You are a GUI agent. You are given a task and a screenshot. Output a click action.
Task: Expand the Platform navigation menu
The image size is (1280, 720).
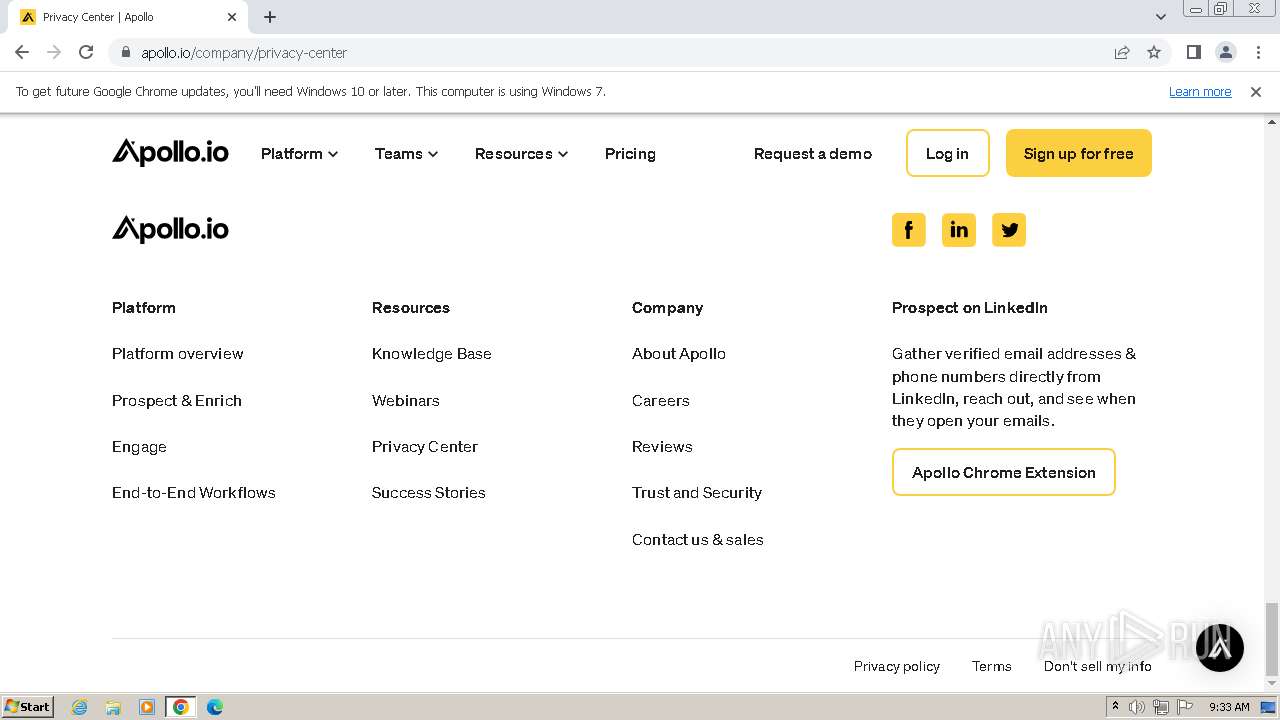point(299,153)
